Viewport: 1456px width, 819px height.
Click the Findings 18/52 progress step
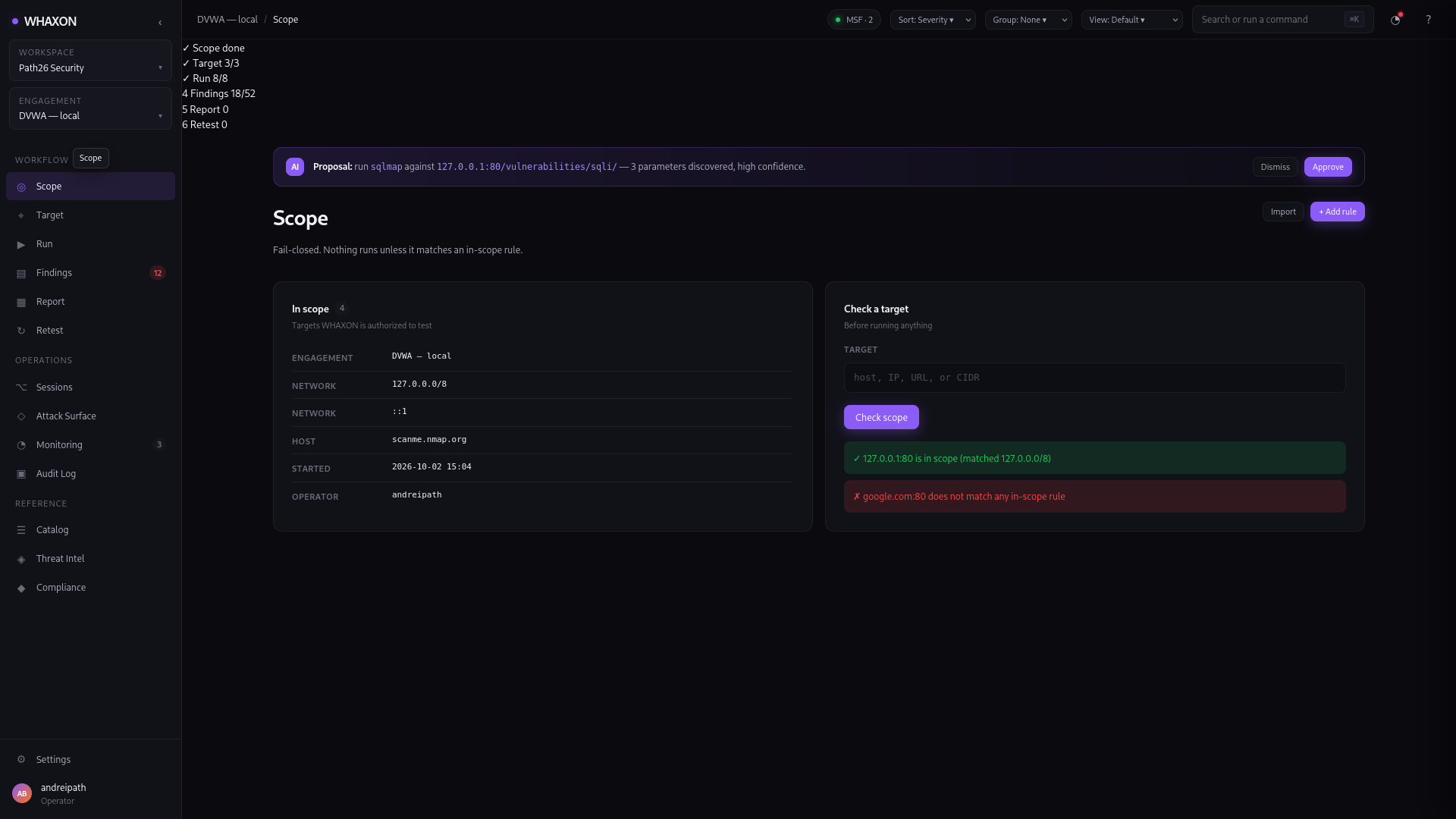click(218, 94)
